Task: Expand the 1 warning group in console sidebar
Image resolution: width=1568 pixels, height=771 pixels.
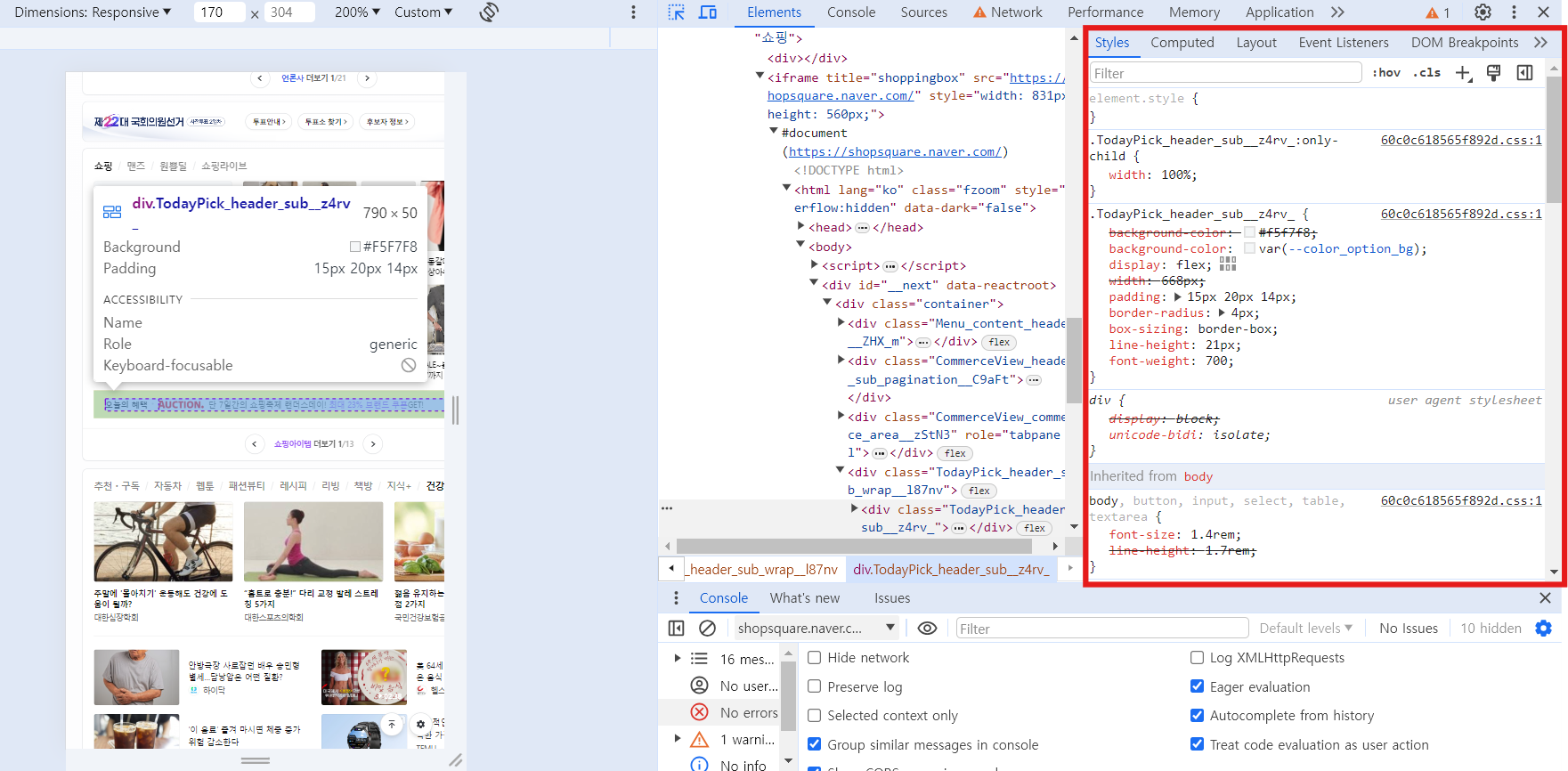Action: [678, 739]
